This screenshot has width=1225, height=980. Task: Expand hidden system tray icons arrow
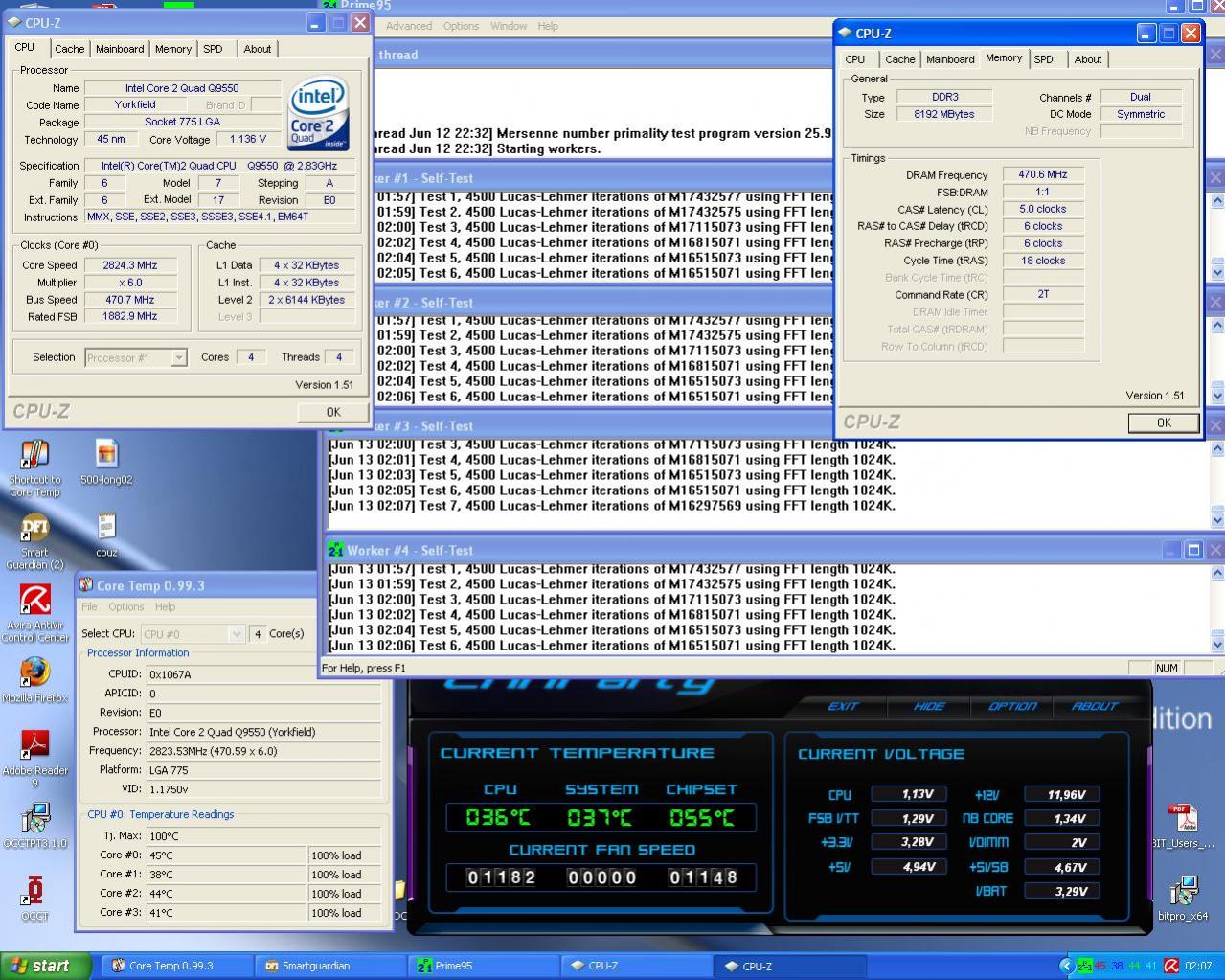(1066, 966)
